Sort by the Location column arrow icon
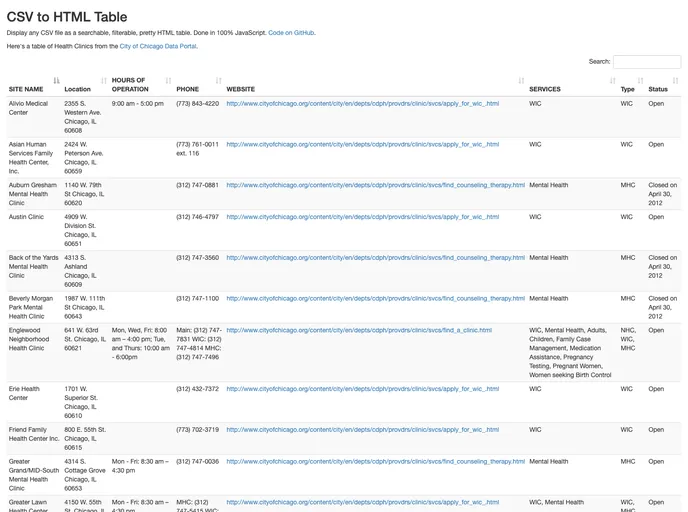688x512 pixels. (x=104, y=80)
